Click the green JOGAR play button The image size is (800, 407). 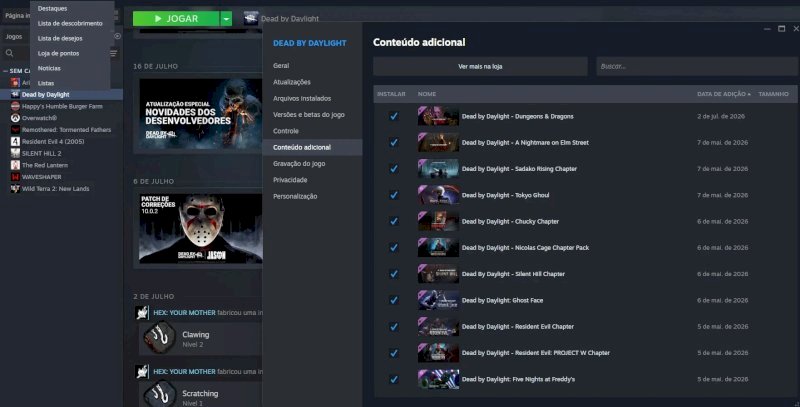click(x=176, y=19)
